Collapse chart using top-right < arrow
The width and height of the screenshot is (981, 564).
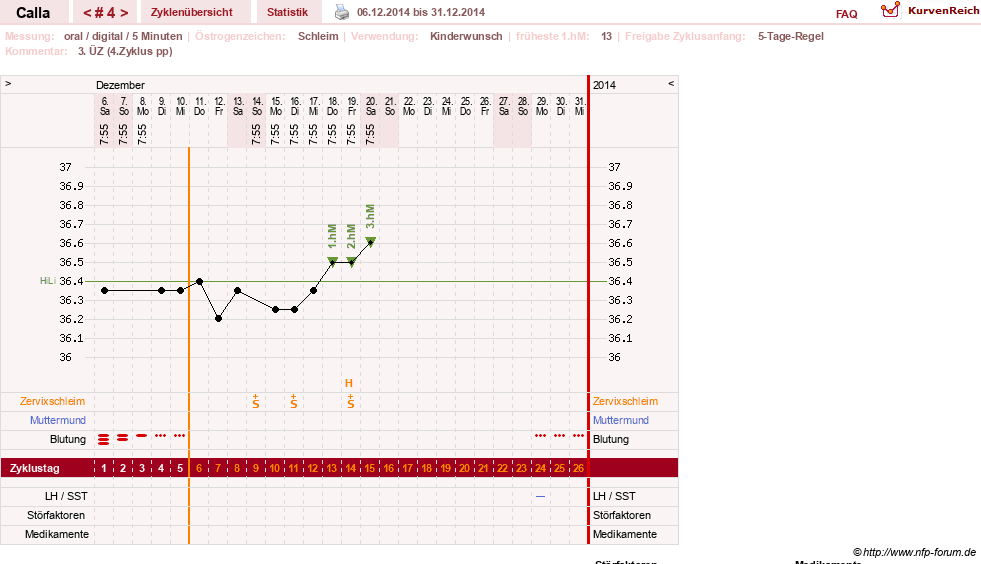click(671, 83)
